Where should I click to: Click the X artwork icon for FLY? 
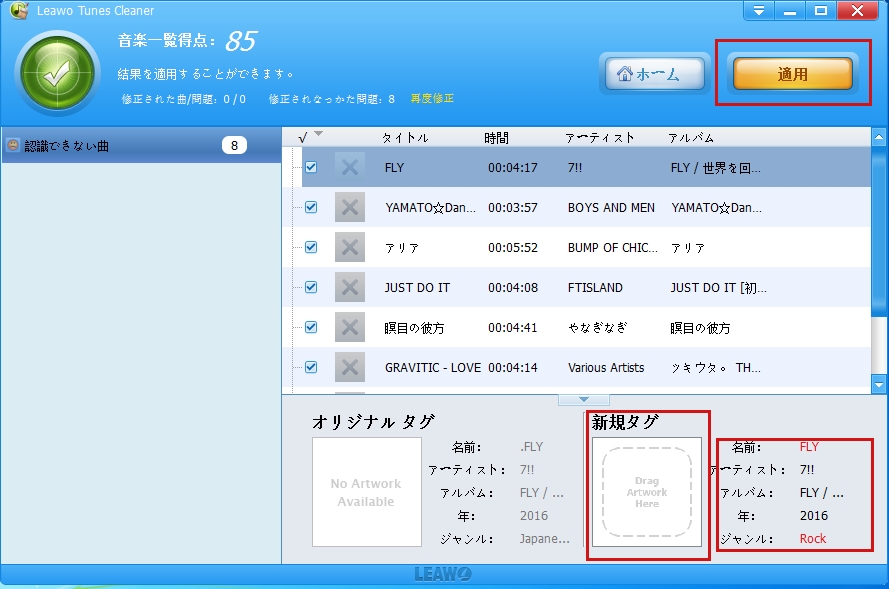349,167
